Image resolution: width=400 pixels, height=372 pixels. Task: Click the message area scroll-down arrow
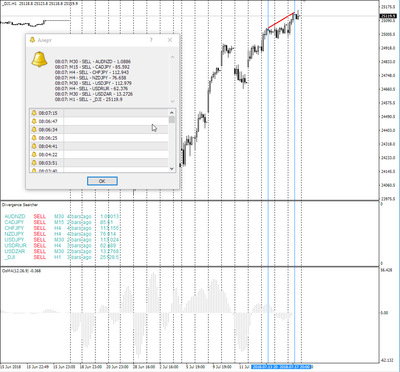(172, 101)
